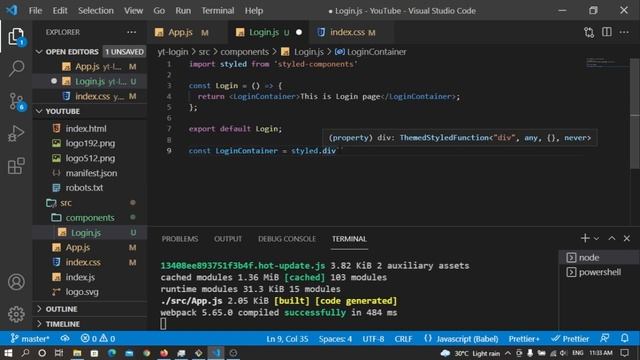Split the editor to the right
Image resolution: width=640 pixels, height=360 pixels.
coord(607,32)
